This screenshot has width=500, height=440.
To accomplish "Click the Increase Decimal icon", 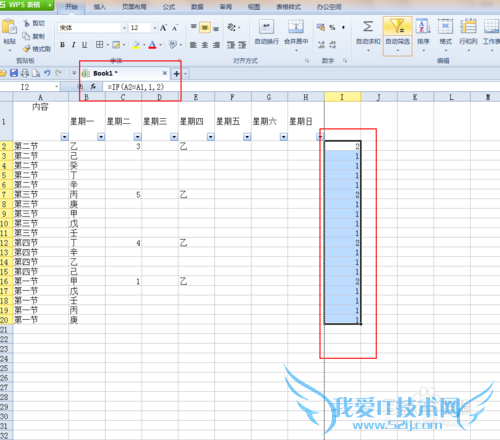I will [321, 44].
